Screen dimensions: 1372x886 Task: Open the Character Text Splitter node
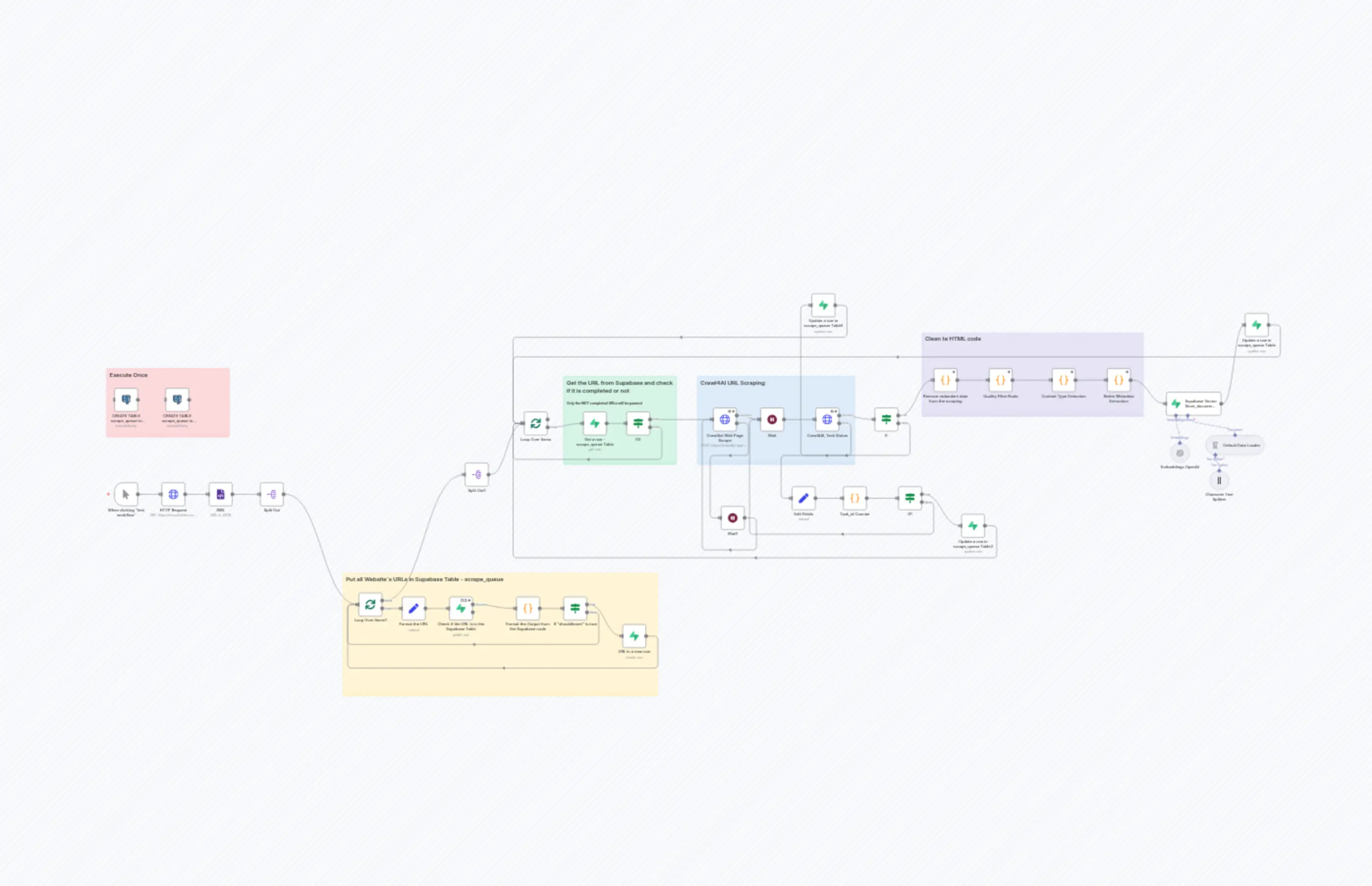click(x=1219, y=481)
